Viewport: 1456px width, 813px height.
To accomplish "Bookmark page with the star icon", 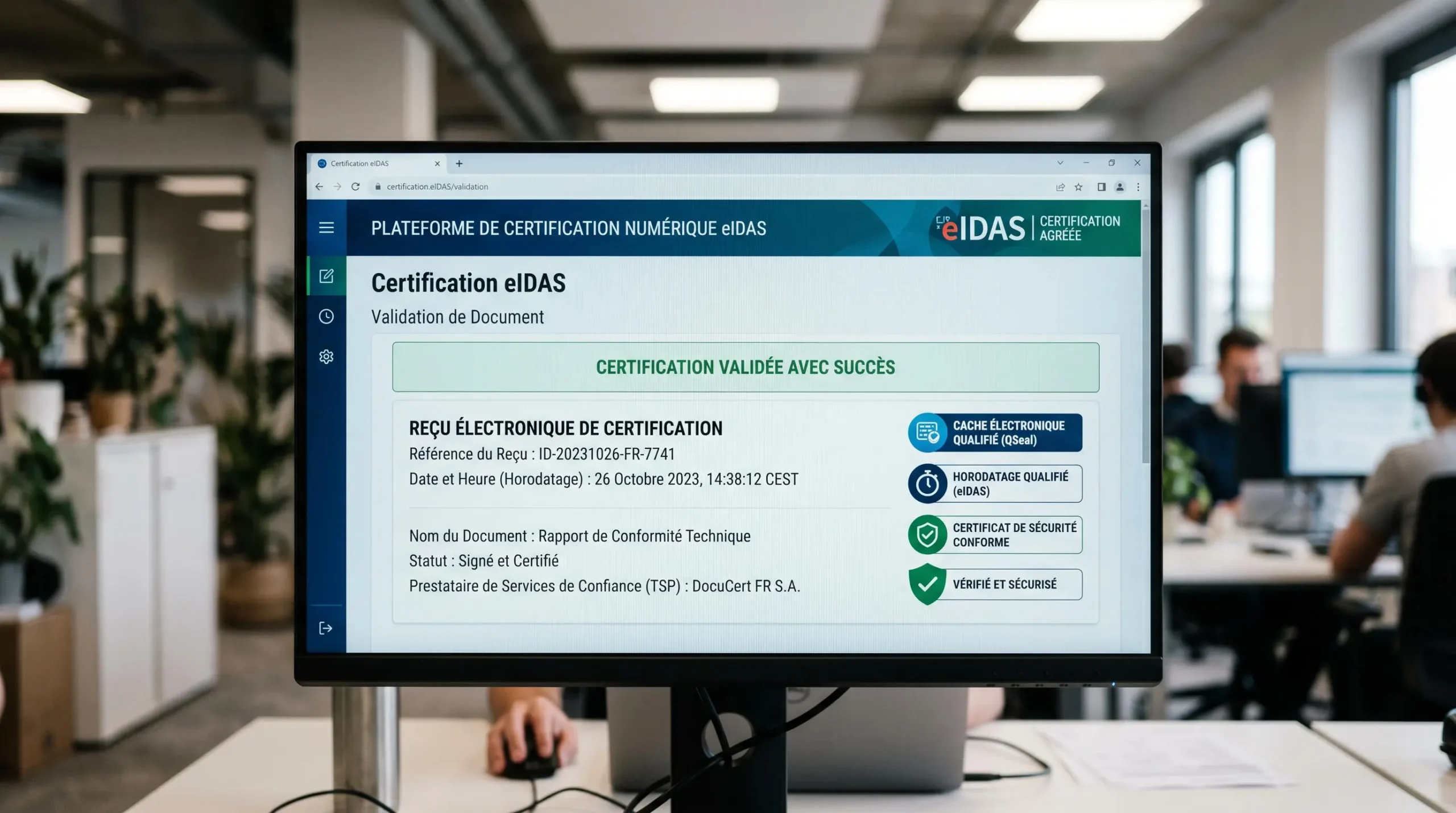I will (x=1078, y=187).
